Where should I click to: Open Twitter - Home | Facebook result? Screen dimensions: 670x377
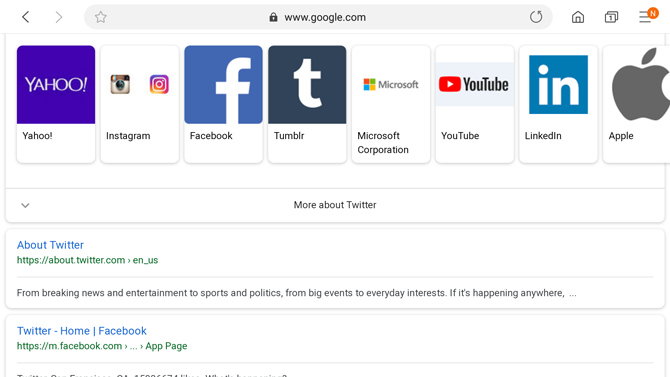click(82, 331)
